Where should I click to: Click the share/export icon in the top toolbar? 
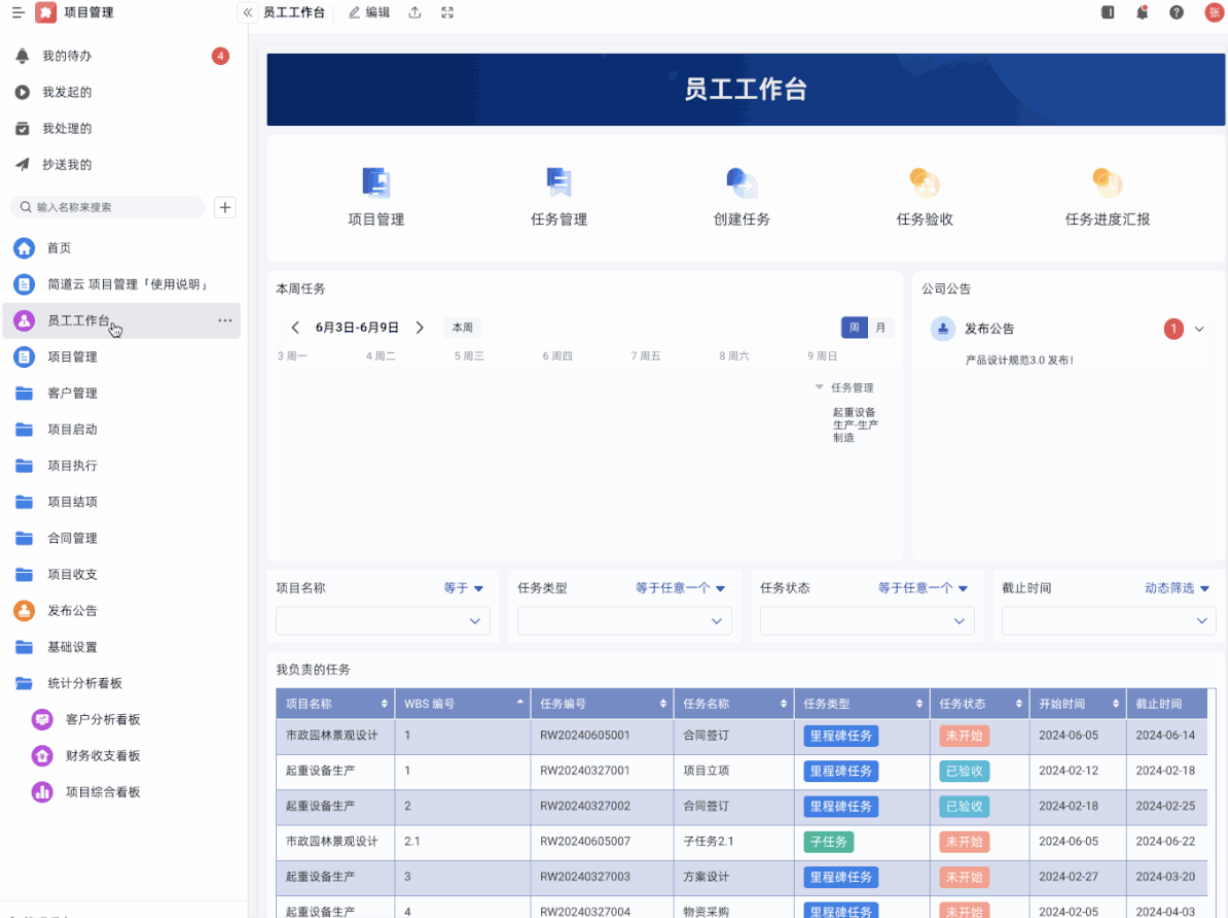click(416, 13)
